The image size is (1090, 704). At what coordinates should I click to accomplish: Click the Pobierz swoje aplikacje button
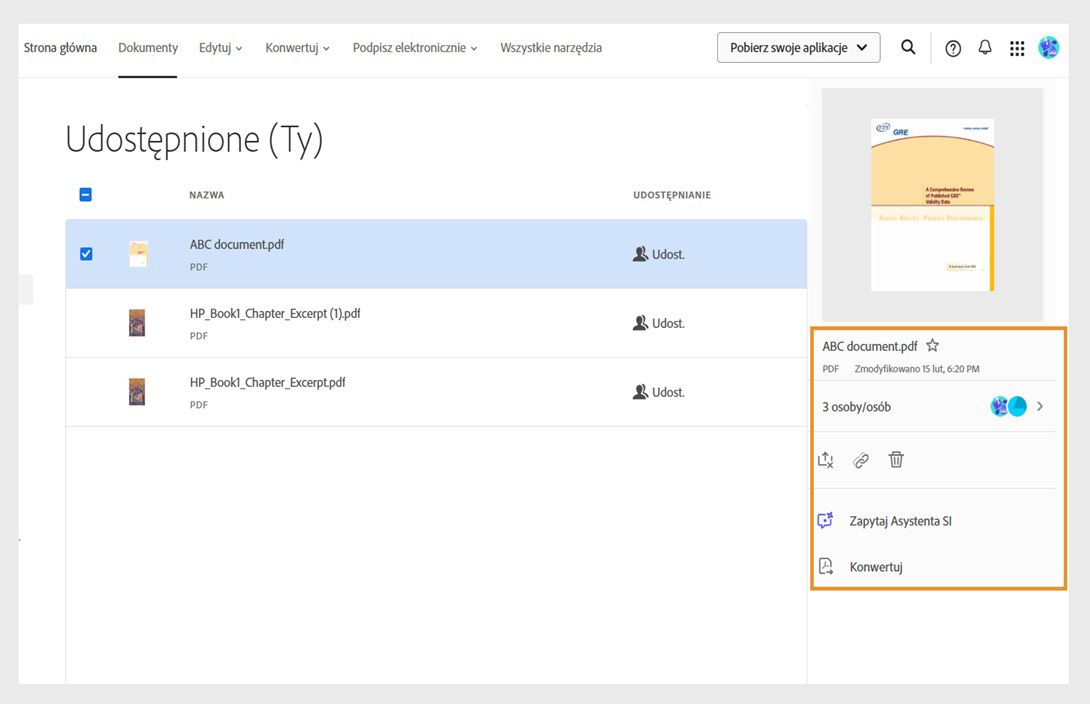(798, 48)
